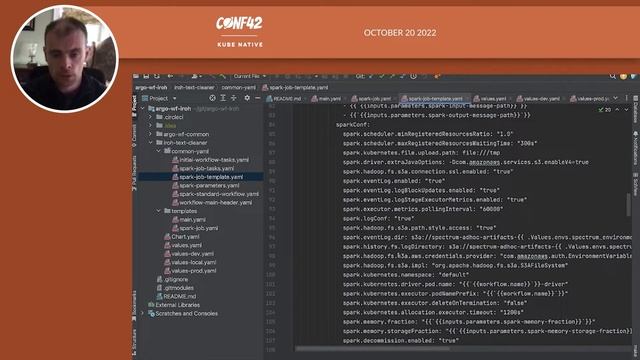The height and width of the screenshot is (360, 640).
Task: Open the Code With Me user dropdown
Action: pos(196,76)
